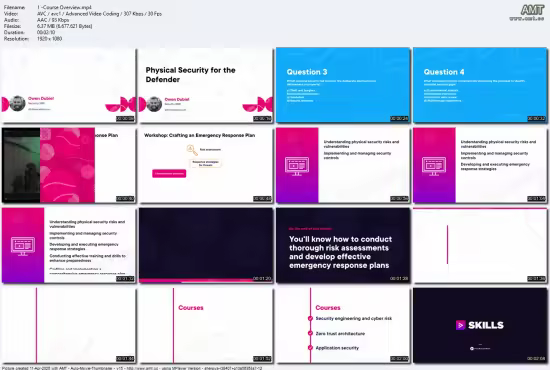Viewport: 550px width, 370px height.
Task: Click the Audio value AAC / 95 Kbps
Action: coord(53,20)
